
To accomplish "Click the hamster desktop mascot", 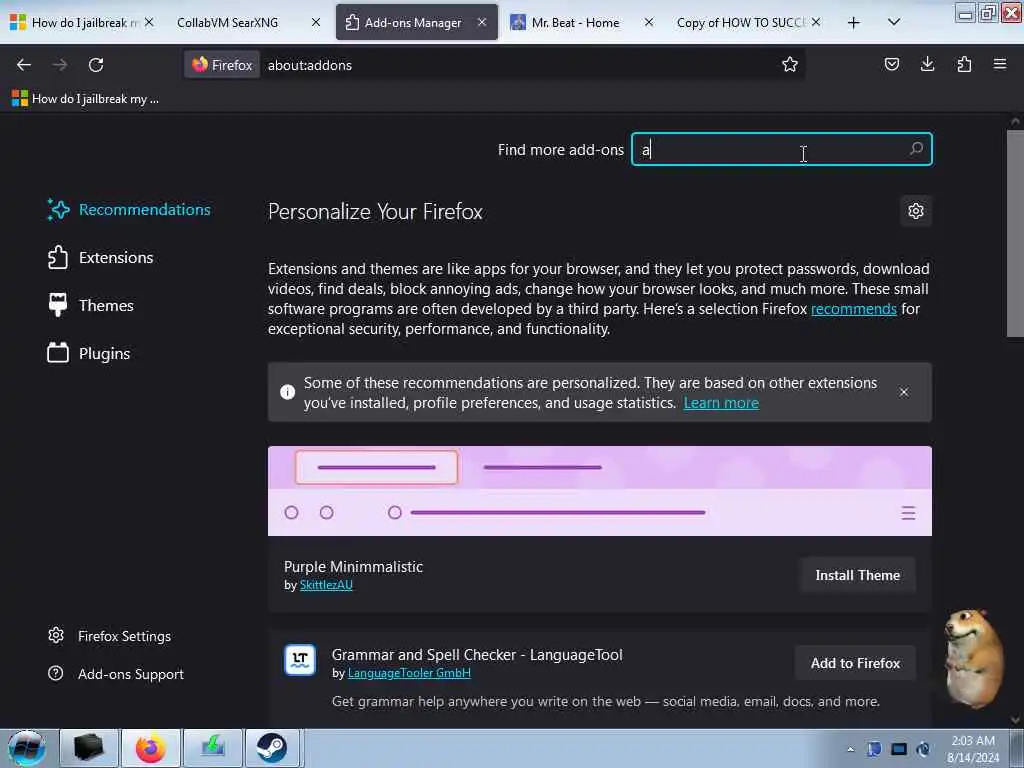I will 972,658.
